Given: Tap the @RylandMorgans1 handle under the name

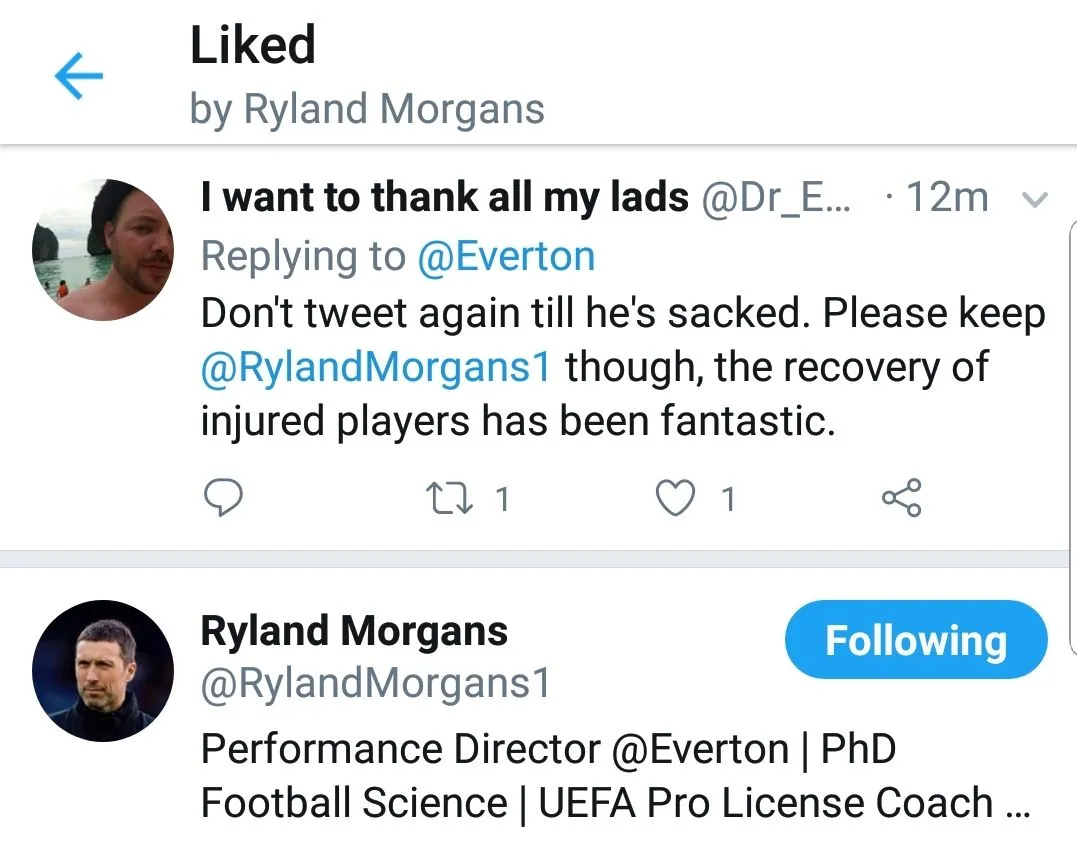Looking at the screenshot, I should pyautogui.click(x=376, y=684).
